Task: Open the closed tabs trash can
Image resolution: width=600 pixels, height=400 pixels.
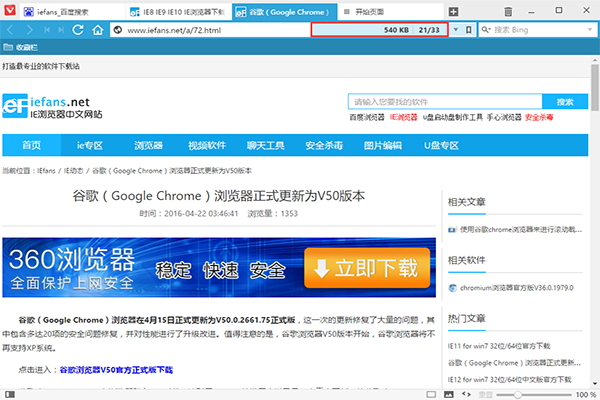Action: tap(508, 12)
